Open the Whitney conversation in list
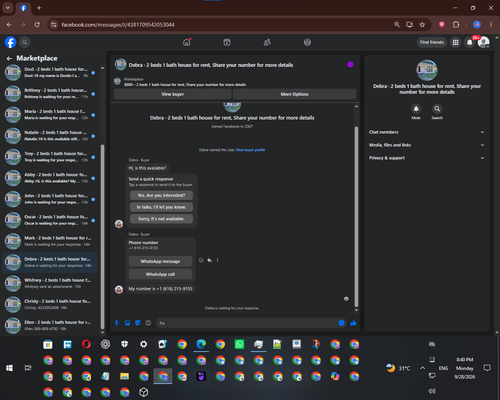Image resolution: width=500 pixels, height=400 pixels. (50, 283)
